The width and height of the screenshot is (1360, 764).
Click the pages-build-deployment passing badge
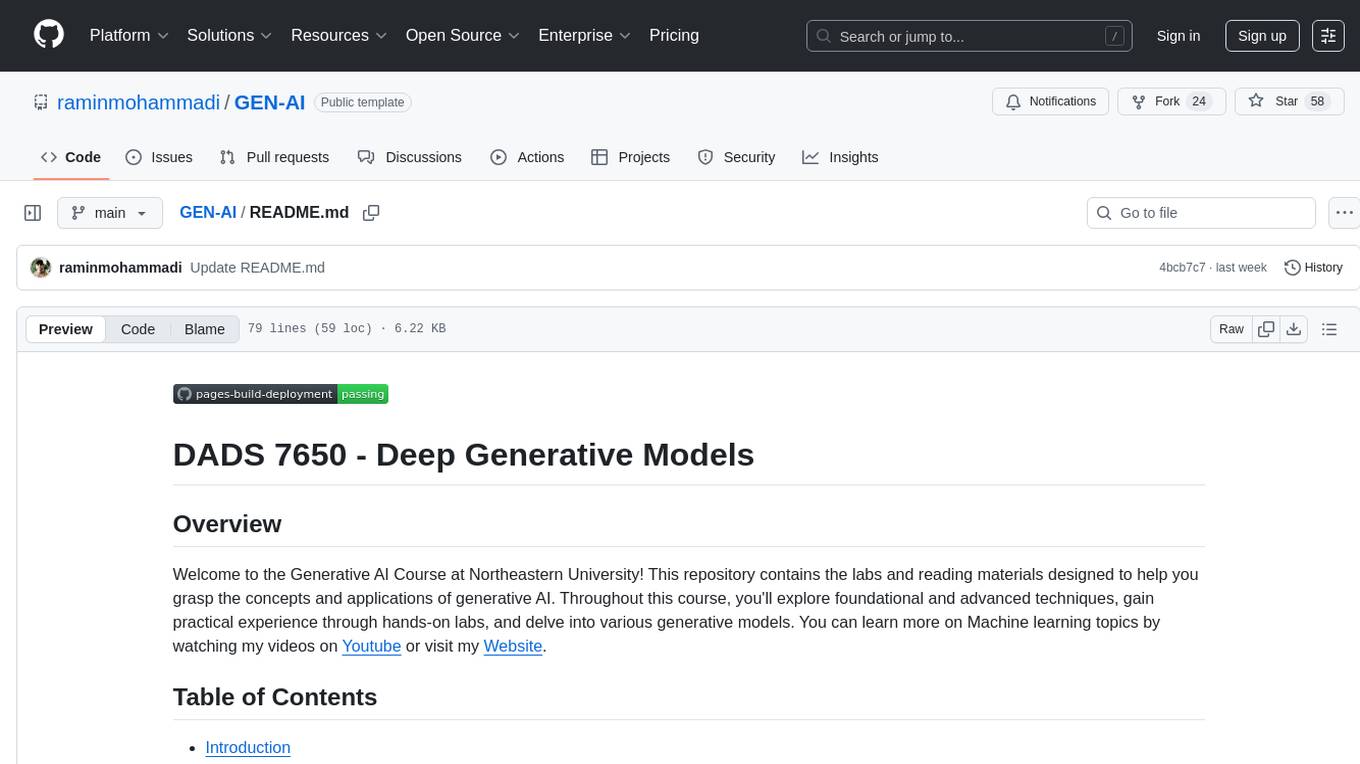click(280, 394)
